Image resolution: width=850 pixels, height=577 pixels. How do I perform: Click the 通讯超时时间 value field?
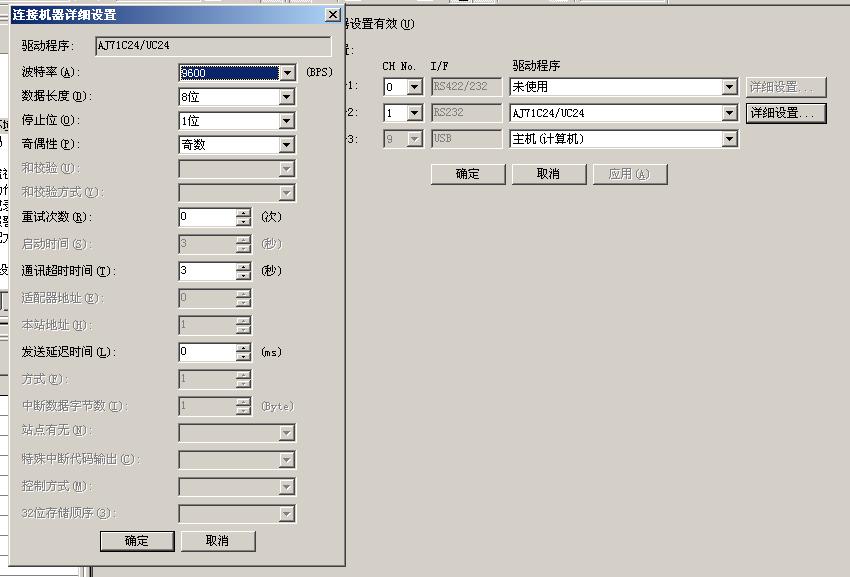tap(206, 271)
